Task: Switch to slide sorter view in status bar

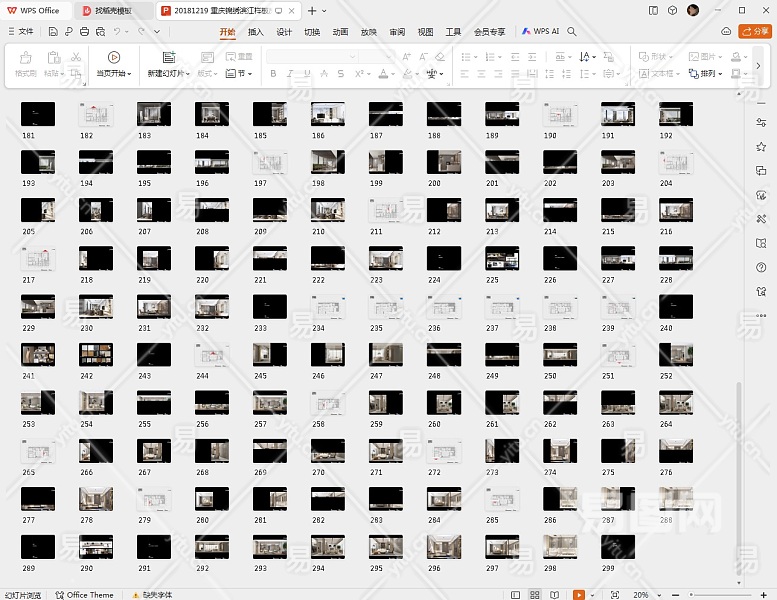Action: 536,595
